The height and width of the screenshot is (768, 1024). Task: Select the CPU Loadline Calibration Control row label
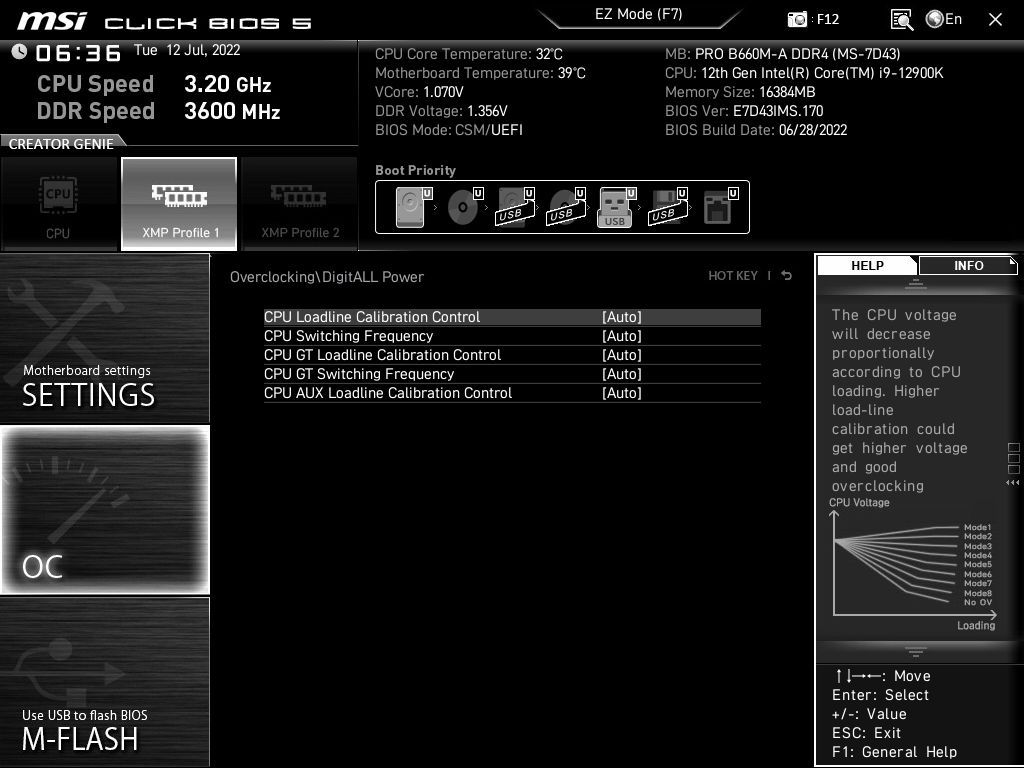tap(372, 317)
